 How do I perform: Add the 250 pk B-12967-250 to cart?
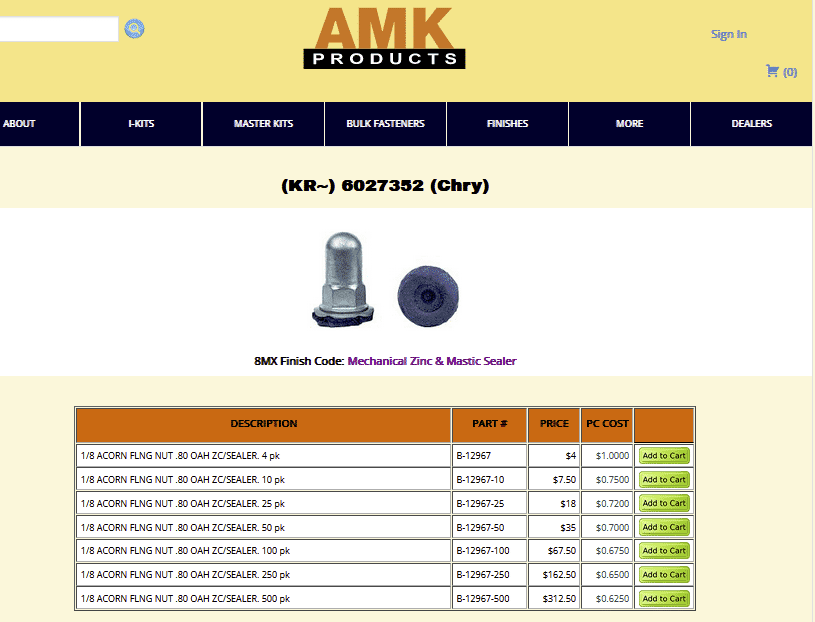click(x=664, y=575)
